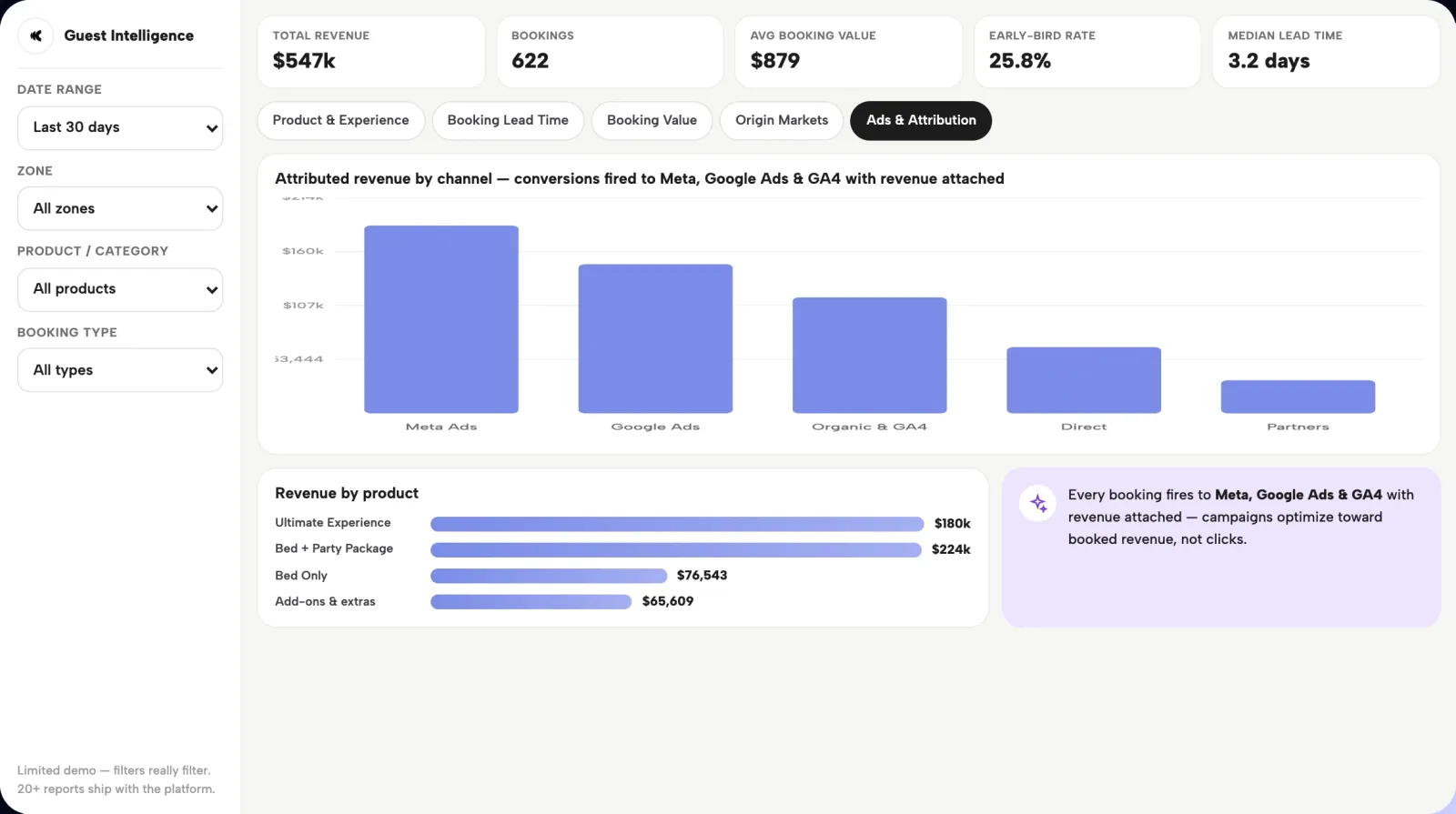Click the Partners channel bar
1456x814 pixels.
coord(1298,397)
